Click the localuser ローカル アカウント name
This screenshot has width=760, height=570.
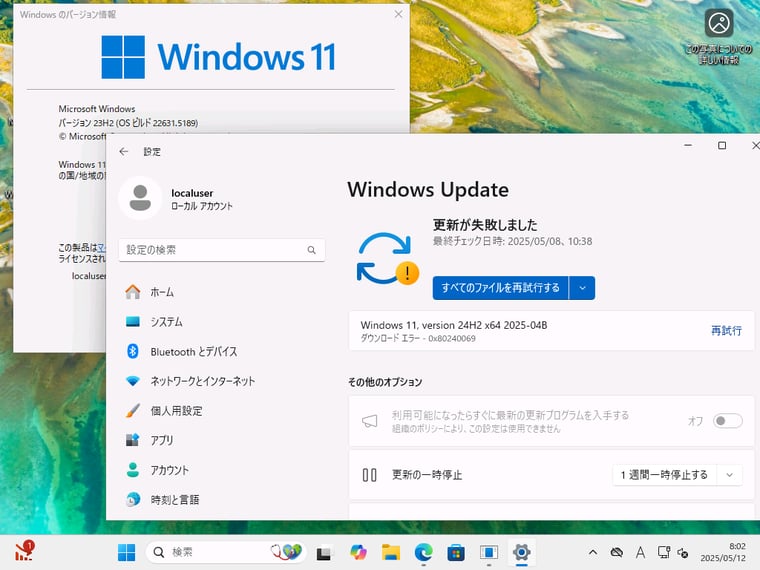pos(202,199)
